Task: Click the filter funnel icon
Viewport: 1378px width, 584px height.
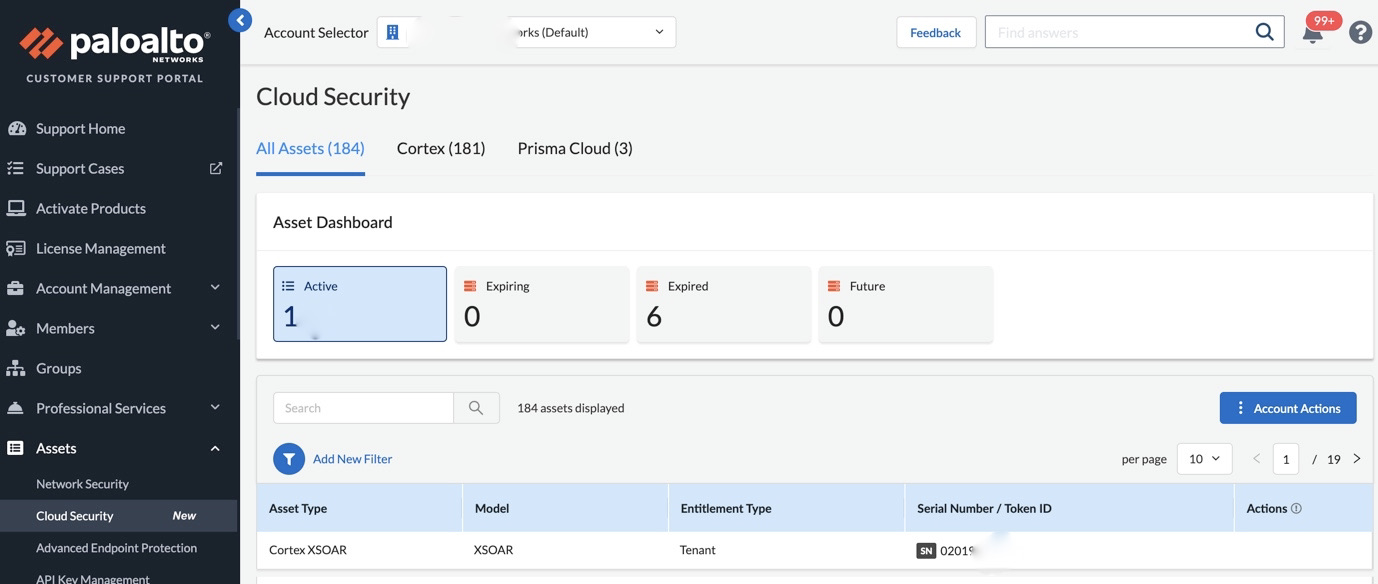Action: click(289, 459)
